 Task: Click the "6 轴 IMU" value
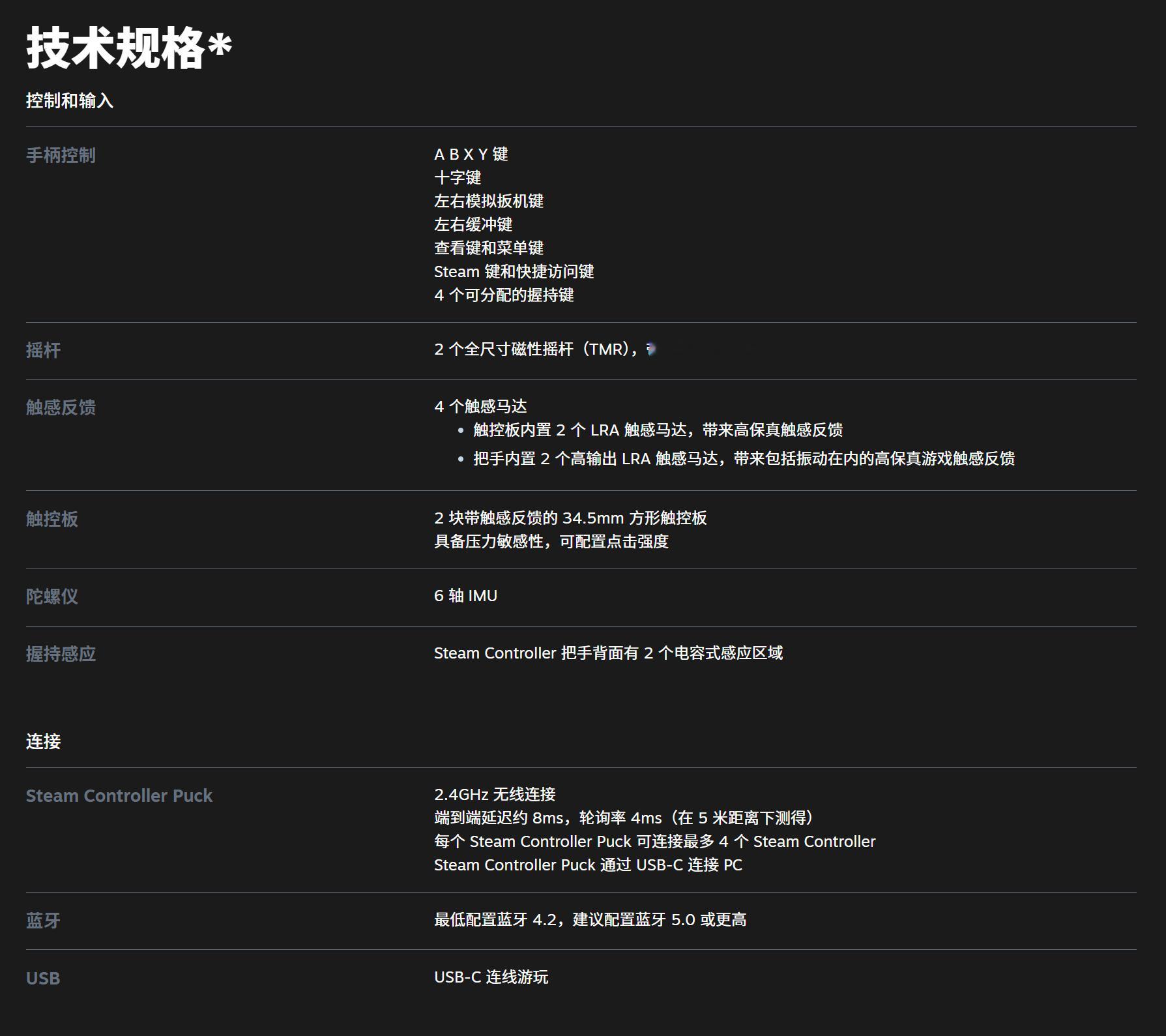click(x=466, y=596)
